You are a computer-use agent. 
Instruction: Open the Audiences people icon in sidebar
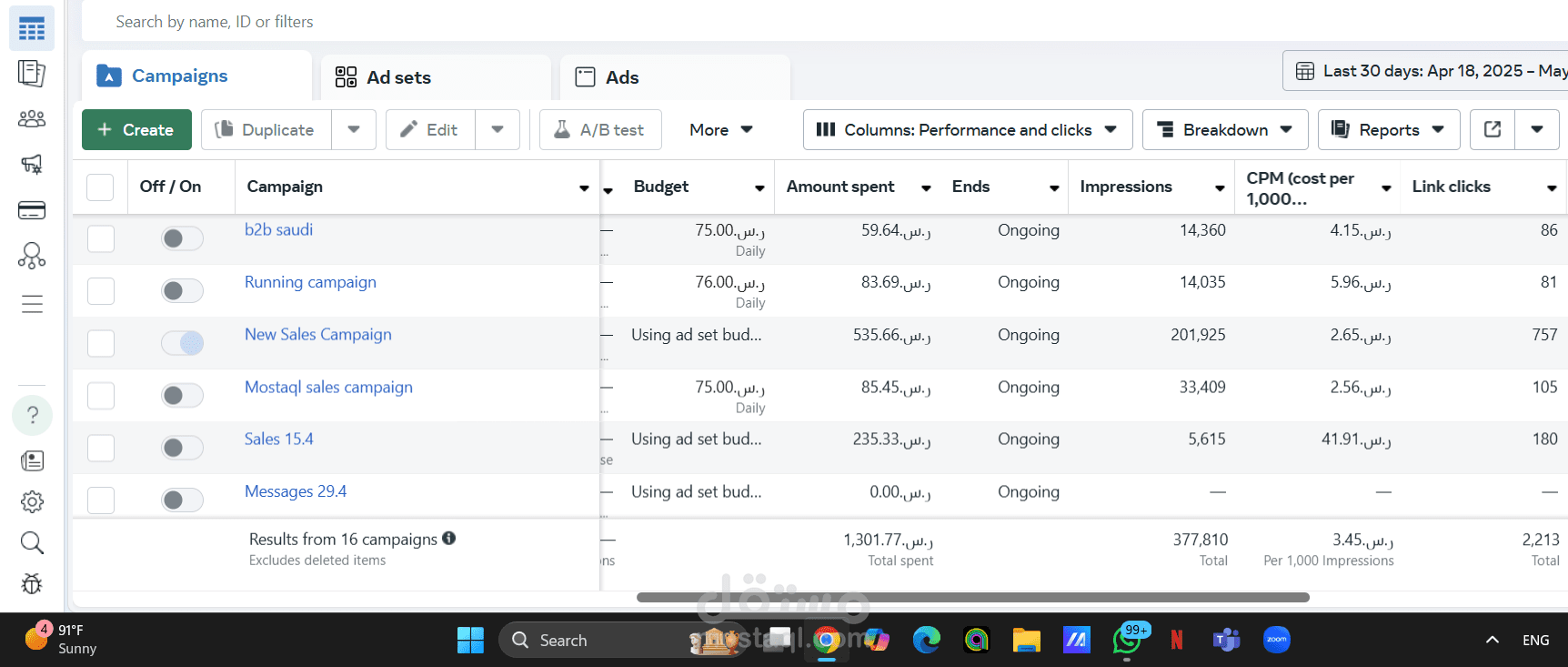(x=32, y=118)
